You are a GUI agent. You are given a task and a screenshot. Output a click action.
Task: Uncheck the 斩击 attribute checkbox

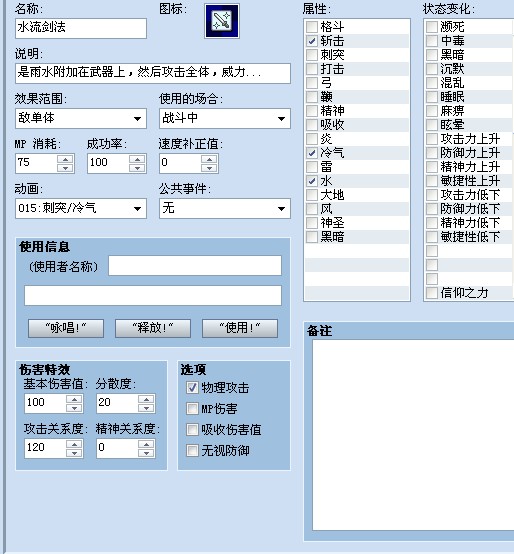[x=312, y=41]
